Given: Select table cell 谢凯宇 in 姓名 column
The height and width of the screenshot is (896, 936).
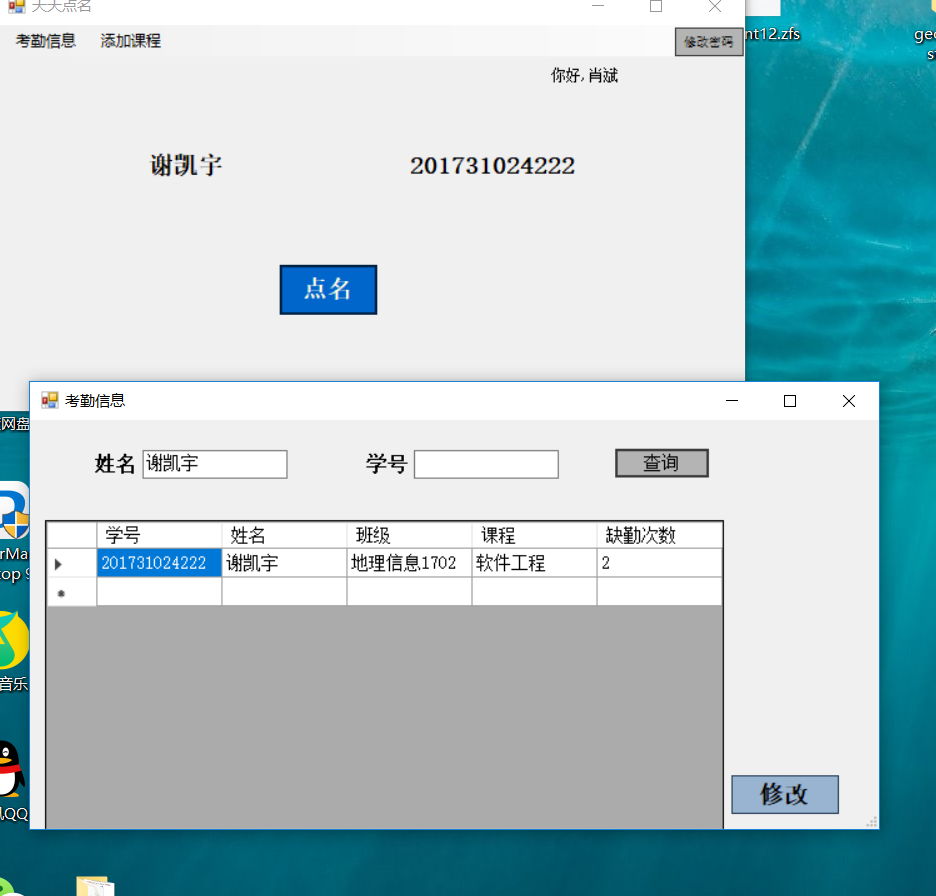Looking at the screenshot, I should 284,563.
